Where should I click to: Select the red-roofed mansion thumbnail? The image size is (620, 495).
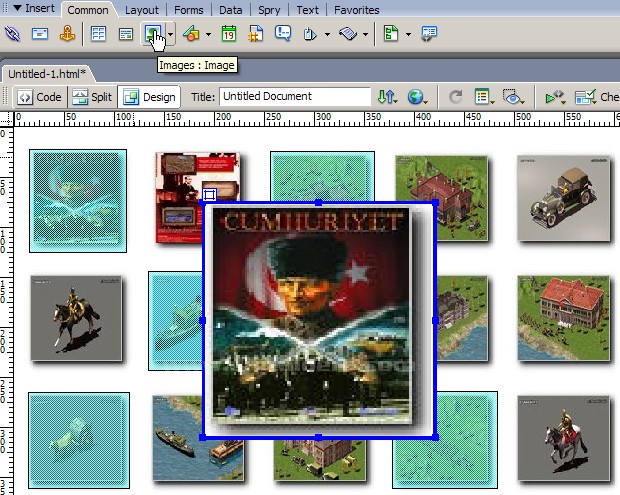[564, 318]
